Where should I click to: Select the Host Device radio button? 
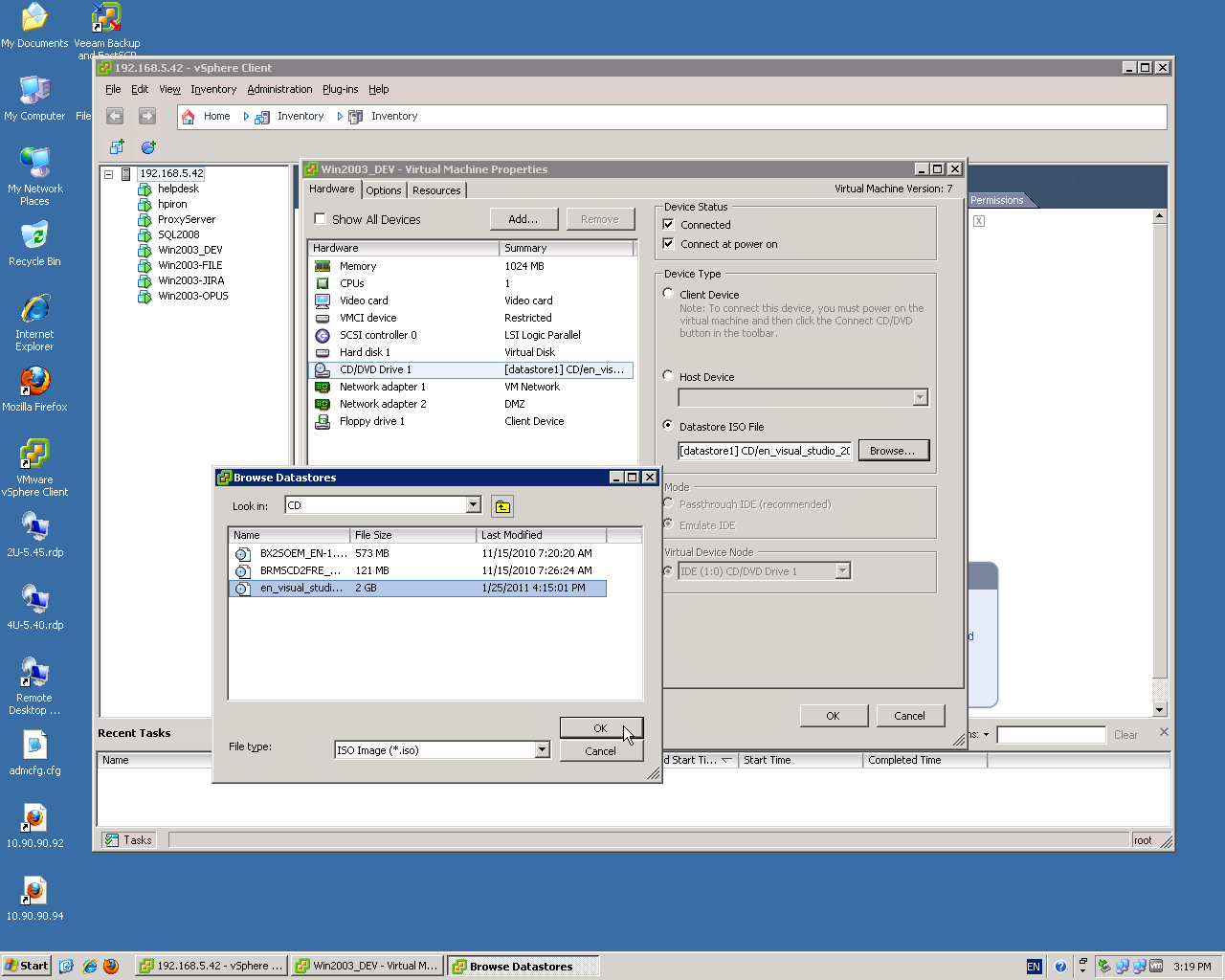[669, 376]
